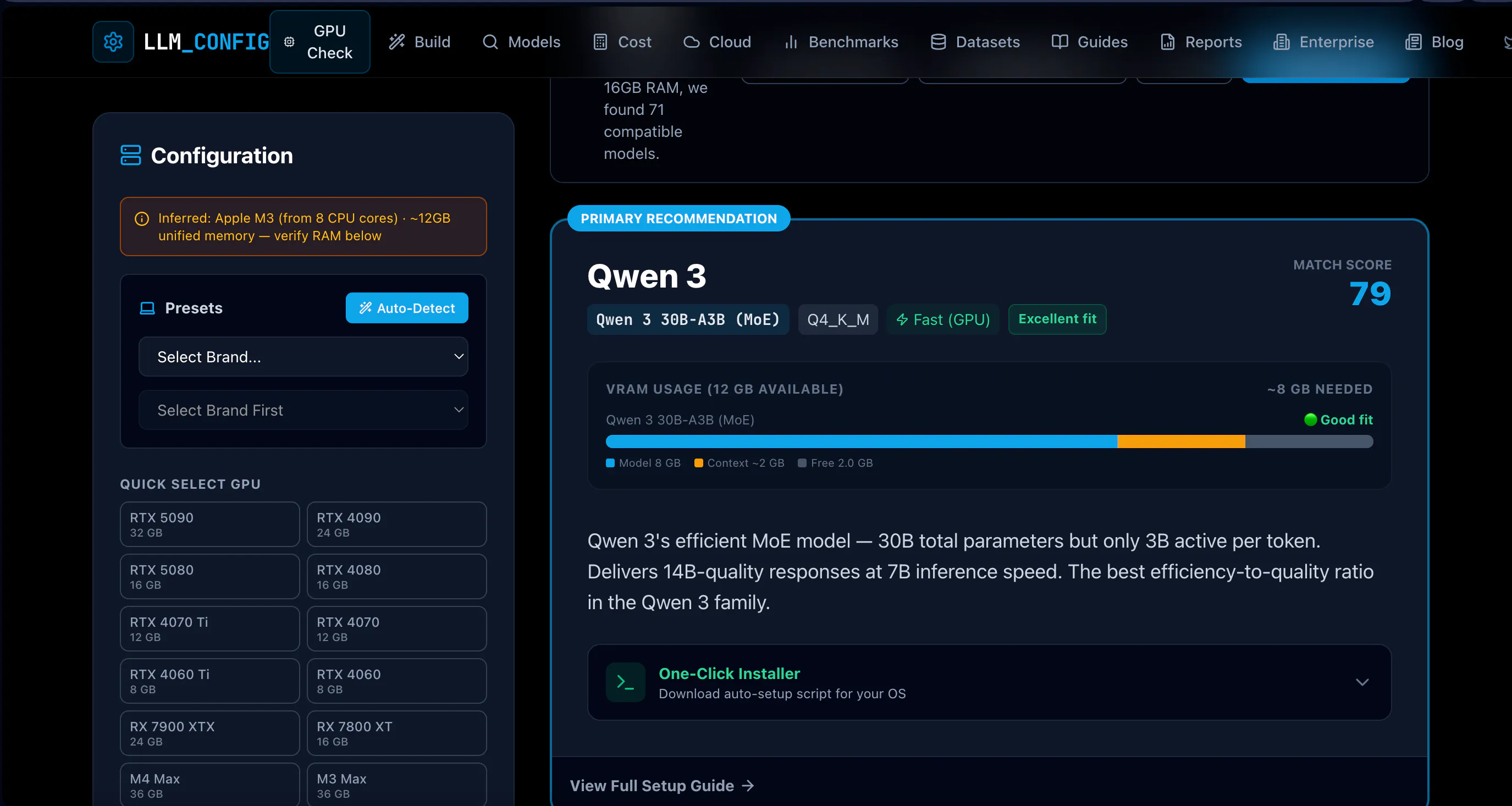Click the Models search icon
Image resolution: width=1512 pixels, height=806 pixels.
coord(490,42)
